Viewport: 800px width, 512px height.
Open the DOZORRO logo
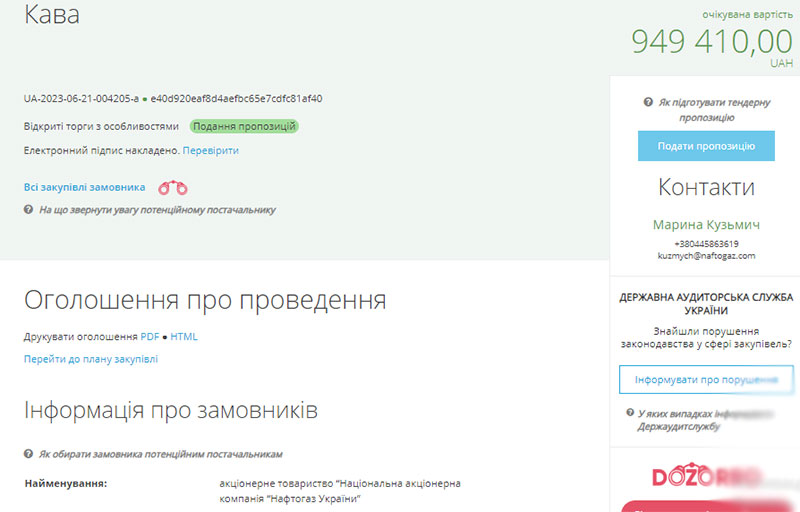click(705, 477)
